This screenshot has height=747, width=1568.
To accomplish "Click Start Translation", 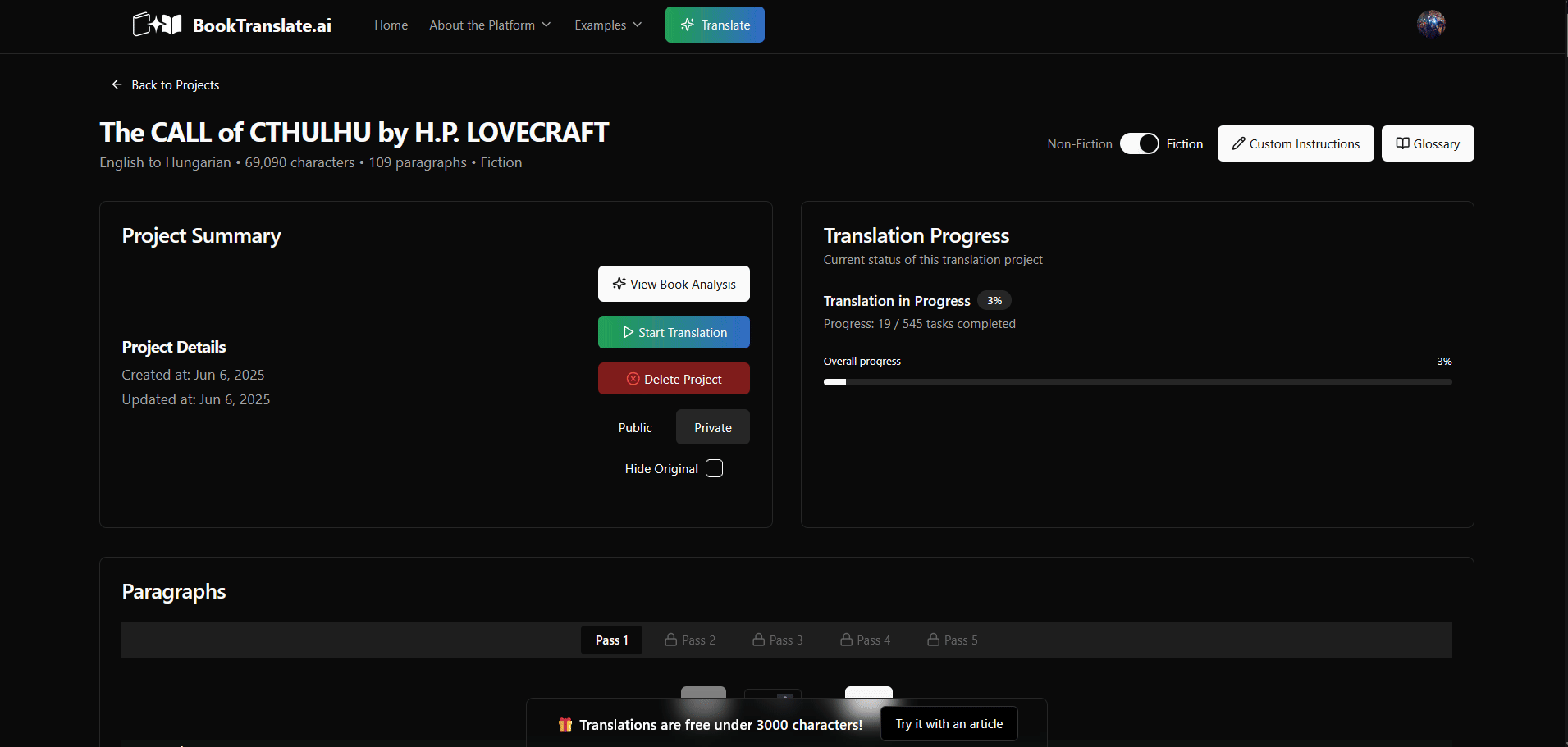I will click(674, 332).
